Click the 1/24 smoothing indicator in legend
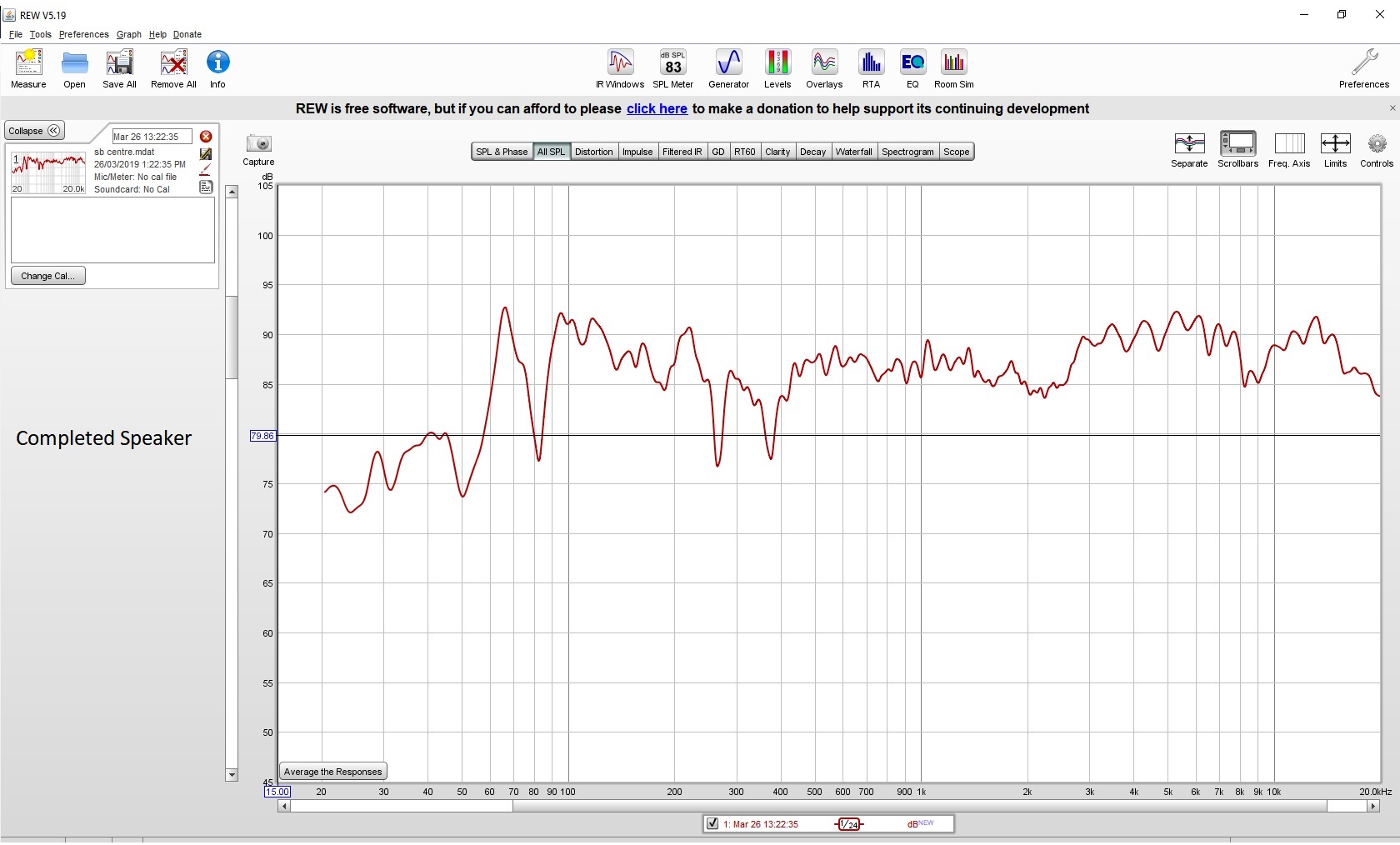 point(849,824)
